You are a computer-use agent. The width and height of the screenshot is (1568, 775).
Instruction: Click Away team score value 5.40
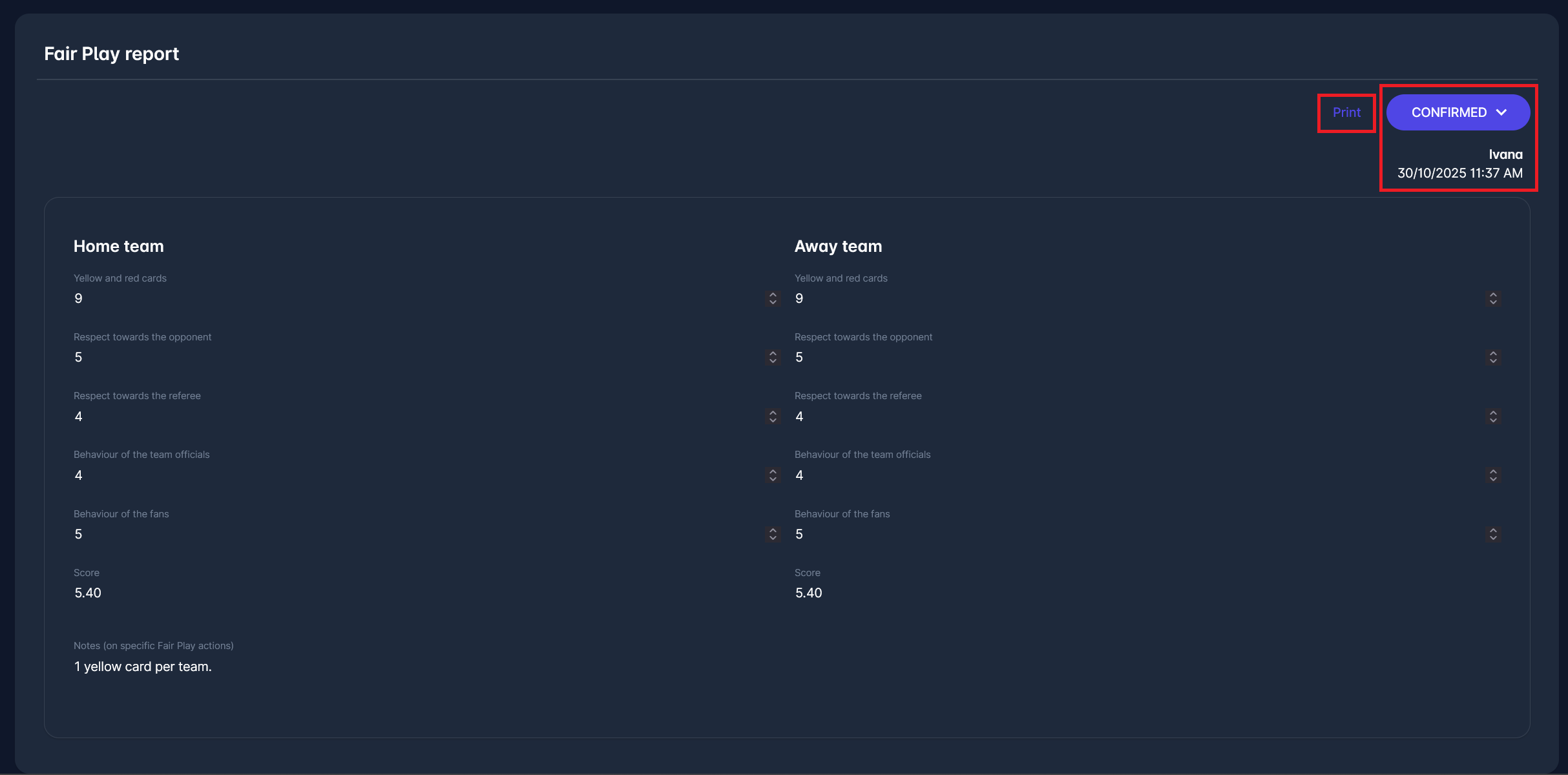click(x=809, y=593)
